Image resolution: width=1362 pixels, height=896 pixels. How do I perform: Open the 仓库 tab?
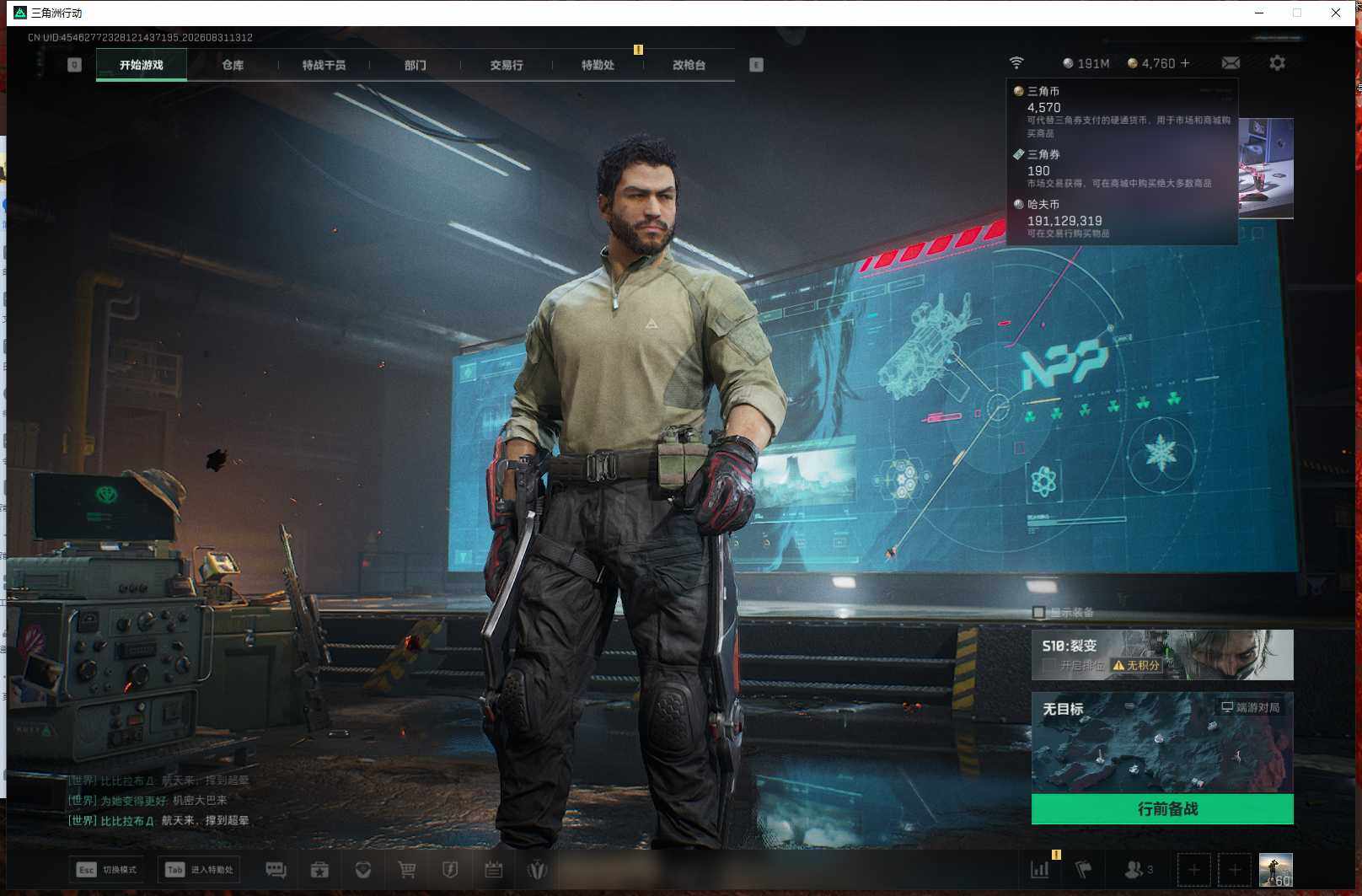[233, 65]
